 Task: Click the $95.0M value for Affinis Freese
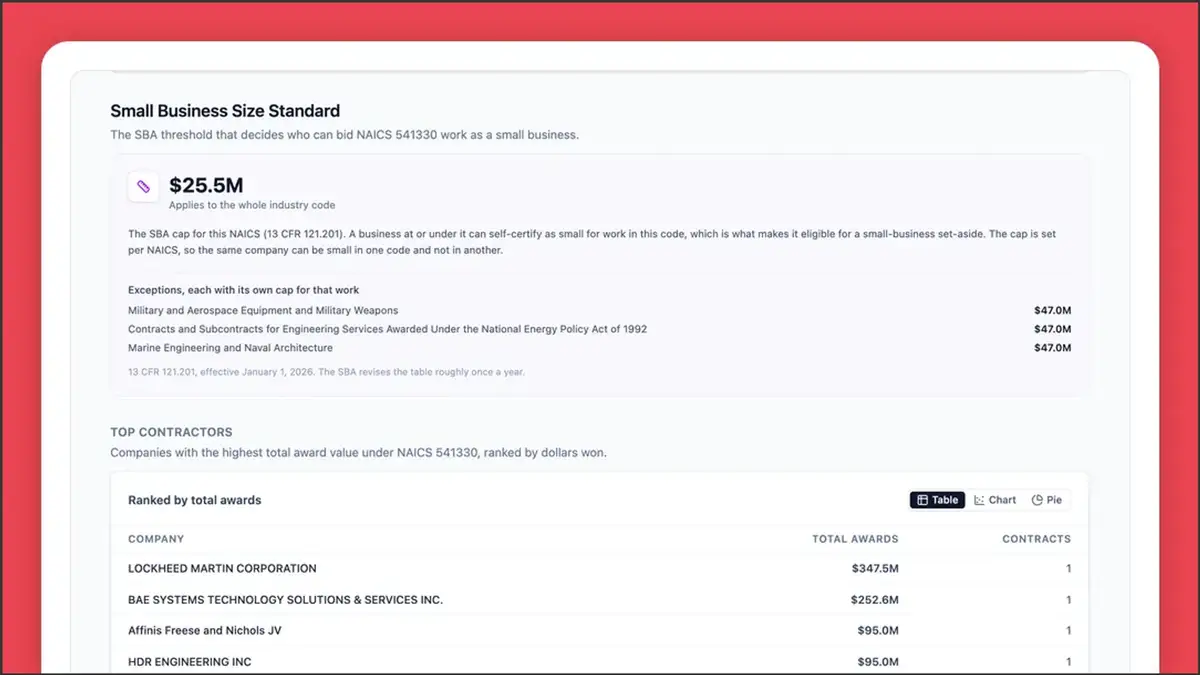(x=878, y=631)
